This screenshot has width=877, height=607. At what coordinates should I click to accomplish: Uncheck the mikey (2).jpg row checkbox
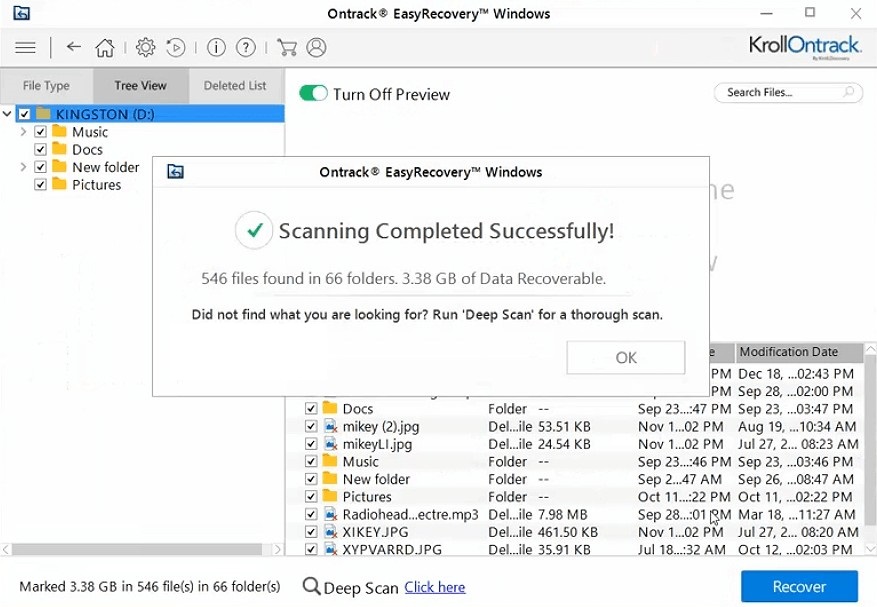point(311,426)
